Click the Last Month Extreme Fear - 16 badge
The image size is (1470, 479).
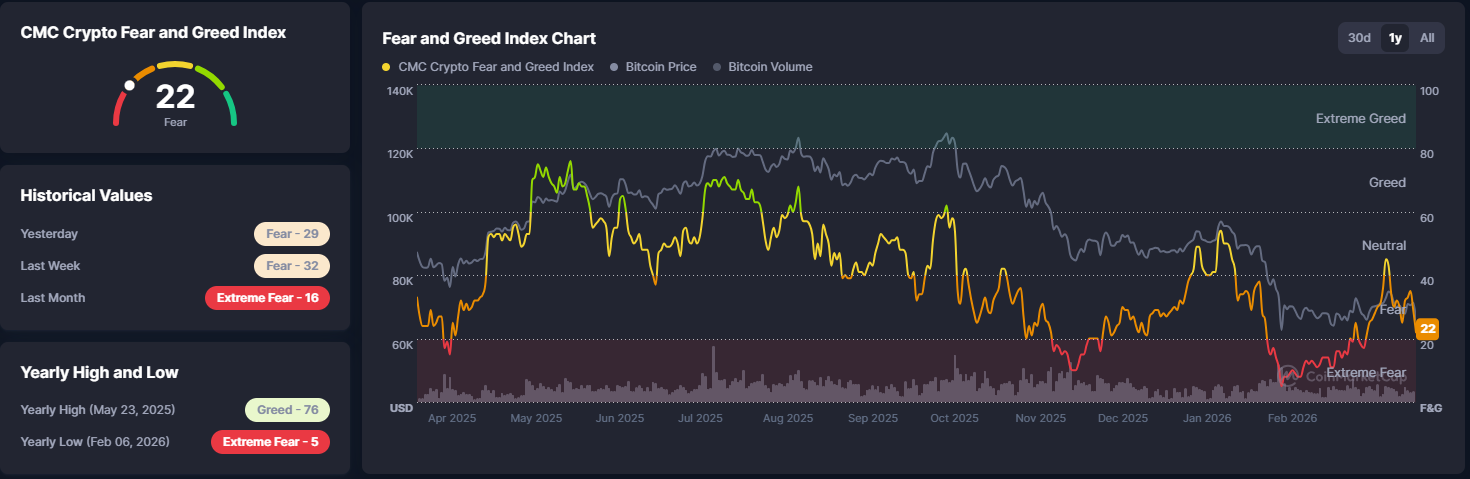267,298
